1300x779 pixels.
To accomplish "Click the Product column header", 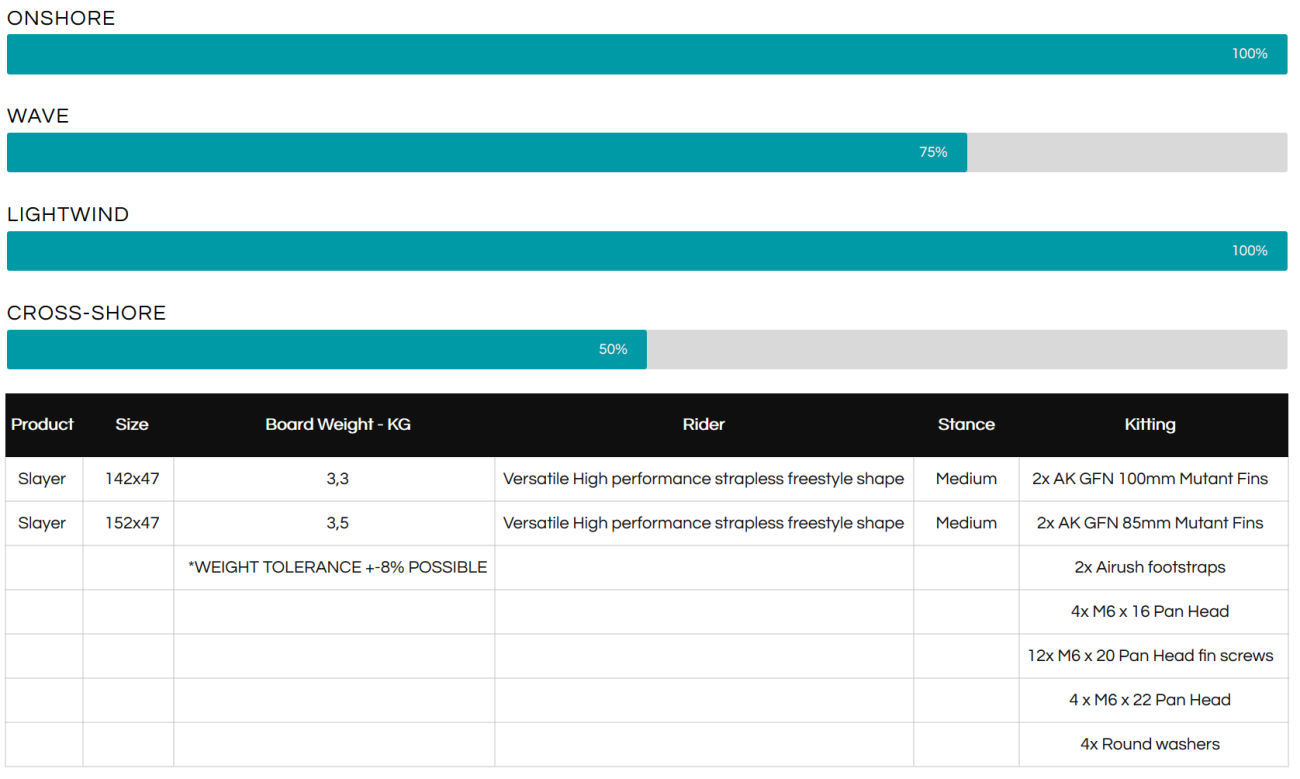I will click(43, 425).
